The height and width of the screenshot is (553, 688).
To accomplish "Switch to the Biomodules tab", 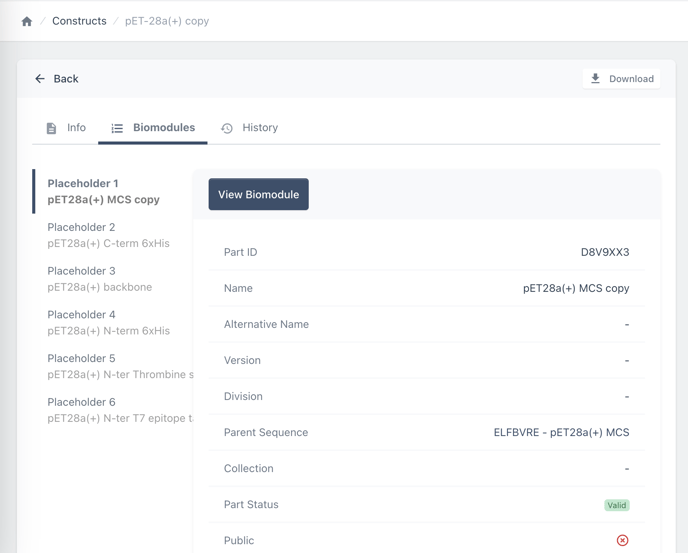I will pyautogui.click(x=153, y=128).
